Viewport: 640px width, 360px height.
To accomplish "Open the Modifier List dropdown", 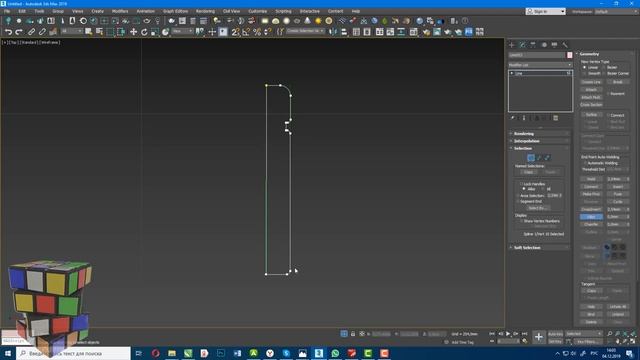I will [540, 65].
